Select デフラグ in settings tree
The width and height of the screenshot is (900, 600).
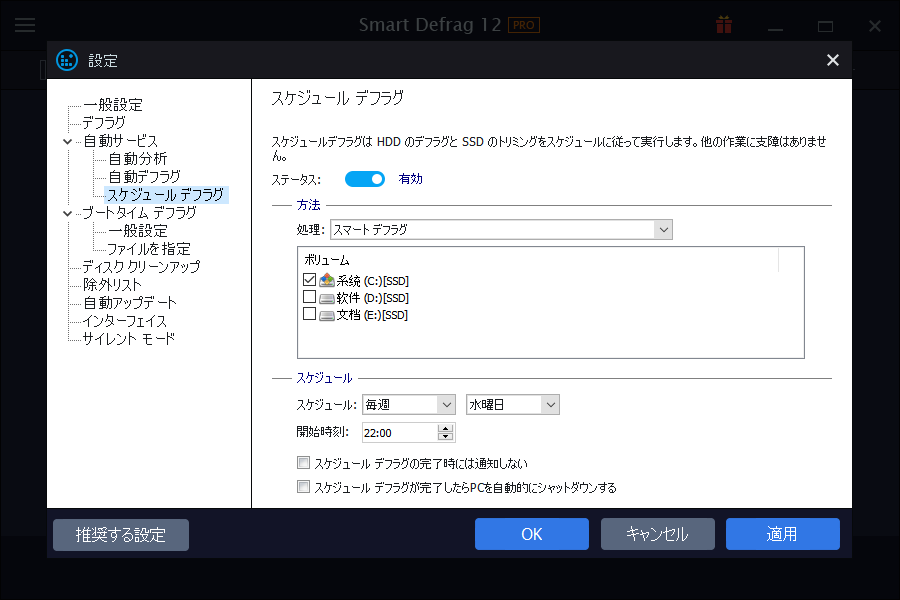click(104, 123)
